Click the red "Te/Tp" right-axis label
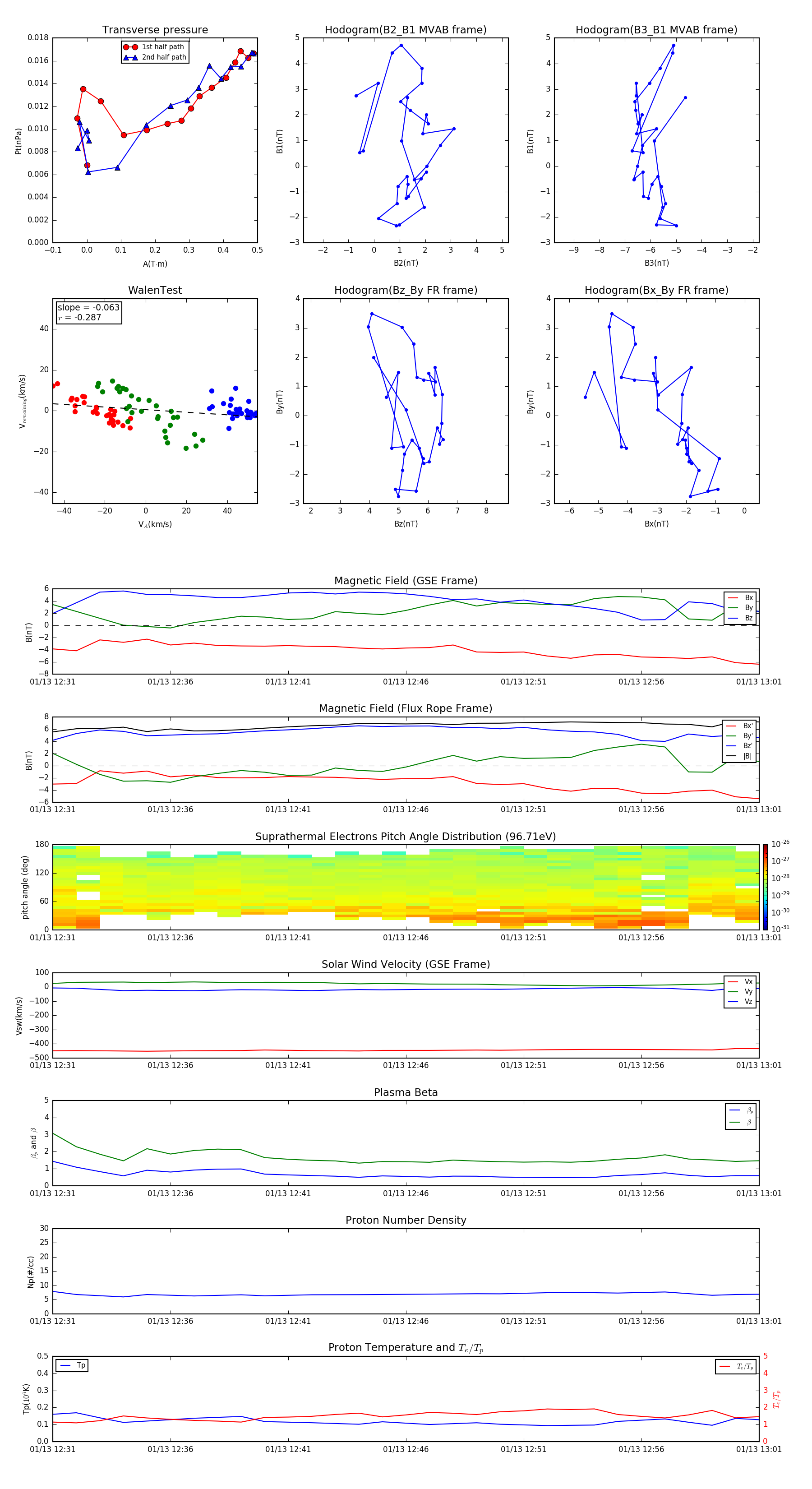Viewport: 812px width, 1489px height. (776, 1399)
